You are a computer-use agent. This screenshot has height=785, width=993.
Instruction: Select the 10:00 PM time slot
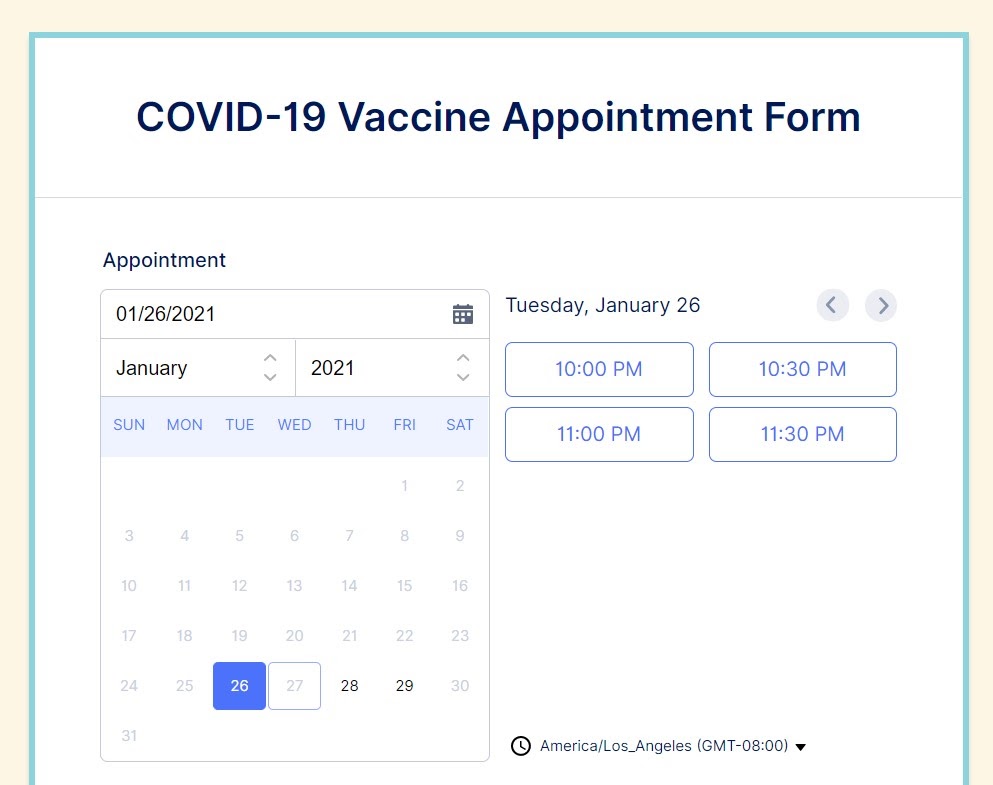pyautogui.click(x=599, y=369)
